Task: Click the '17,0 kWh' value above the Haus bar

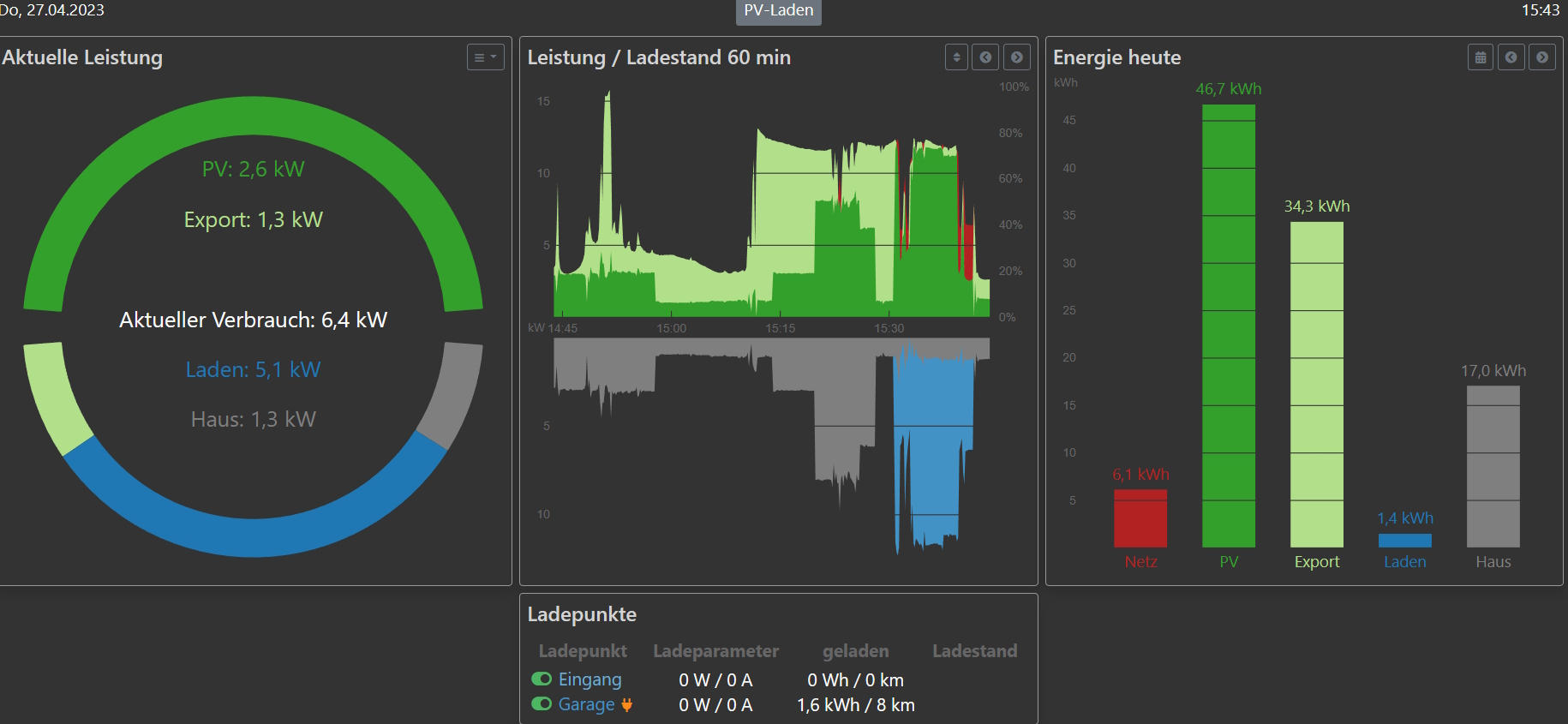Action: click(x=1493, y=371)
